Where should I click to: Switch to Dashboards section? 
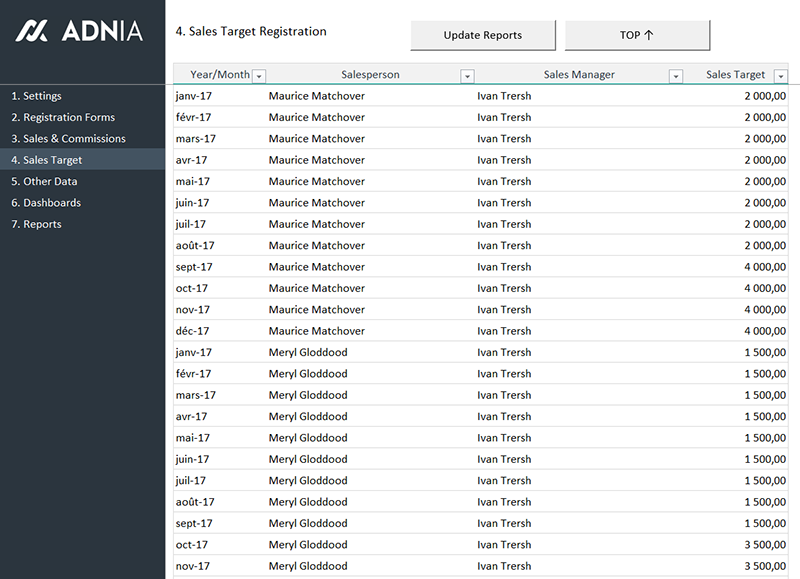click(46, 203)
